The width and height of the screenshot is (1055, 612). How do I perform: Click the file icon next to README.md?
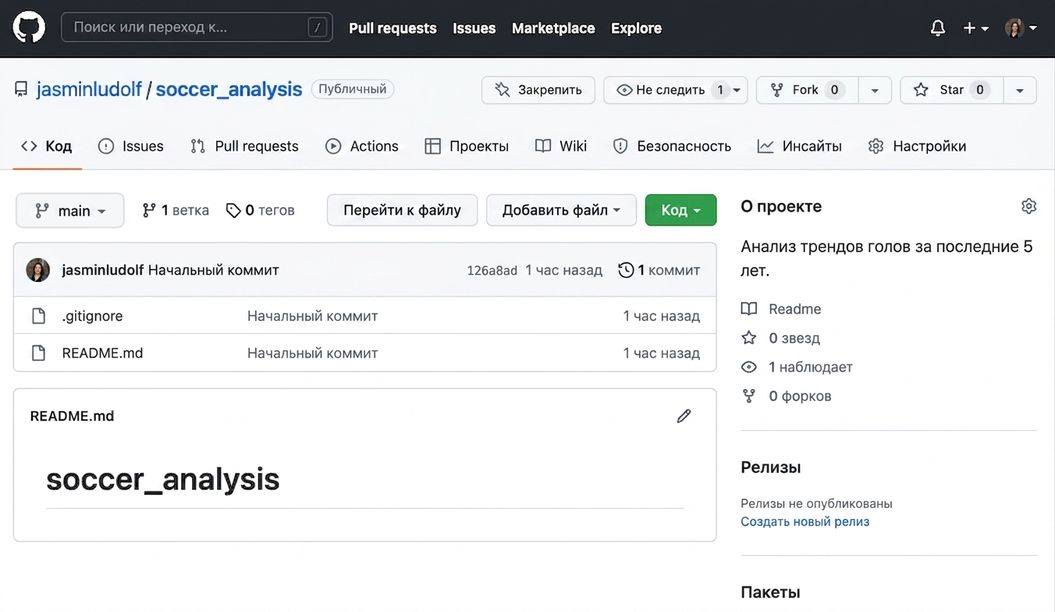(x=38, y=352)
